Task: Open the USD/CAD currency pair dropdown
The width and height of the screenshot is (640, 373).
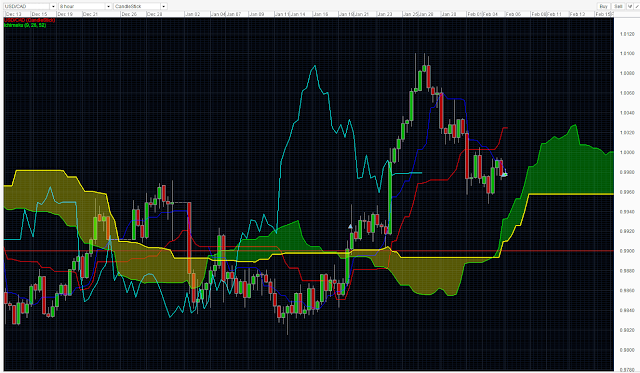Action: click(30, 6)
